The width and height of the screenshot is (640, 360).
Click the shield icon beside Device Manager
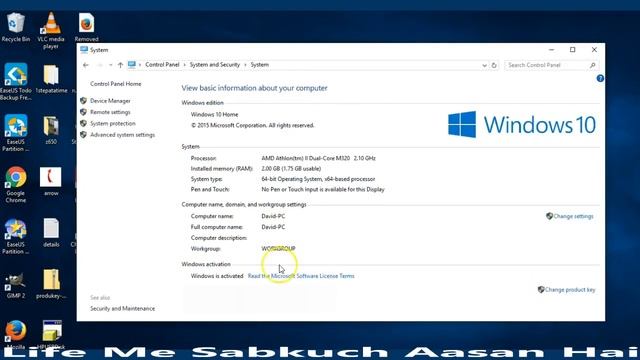(83, 100)
